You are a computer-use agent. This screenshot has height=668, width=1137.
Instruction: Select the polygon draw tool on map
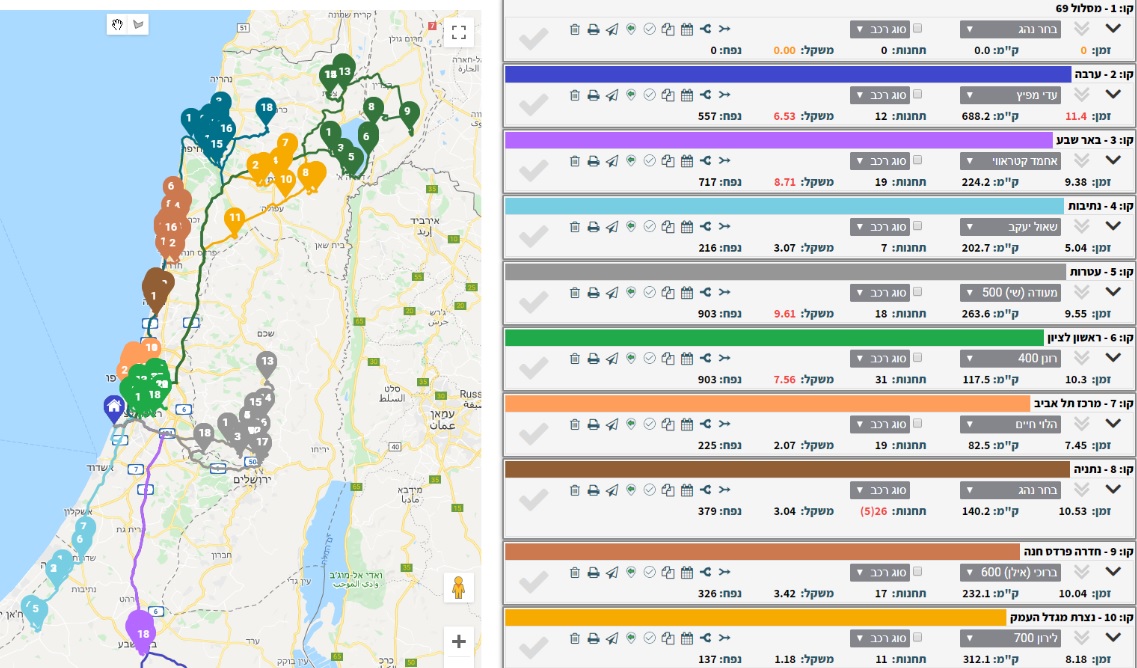(x=138, y=24)
